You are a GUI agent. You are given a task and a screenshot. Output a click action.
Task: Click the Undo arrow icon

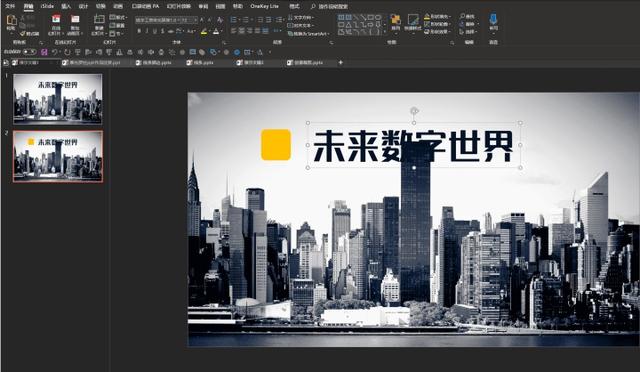(x=54, y=52)
